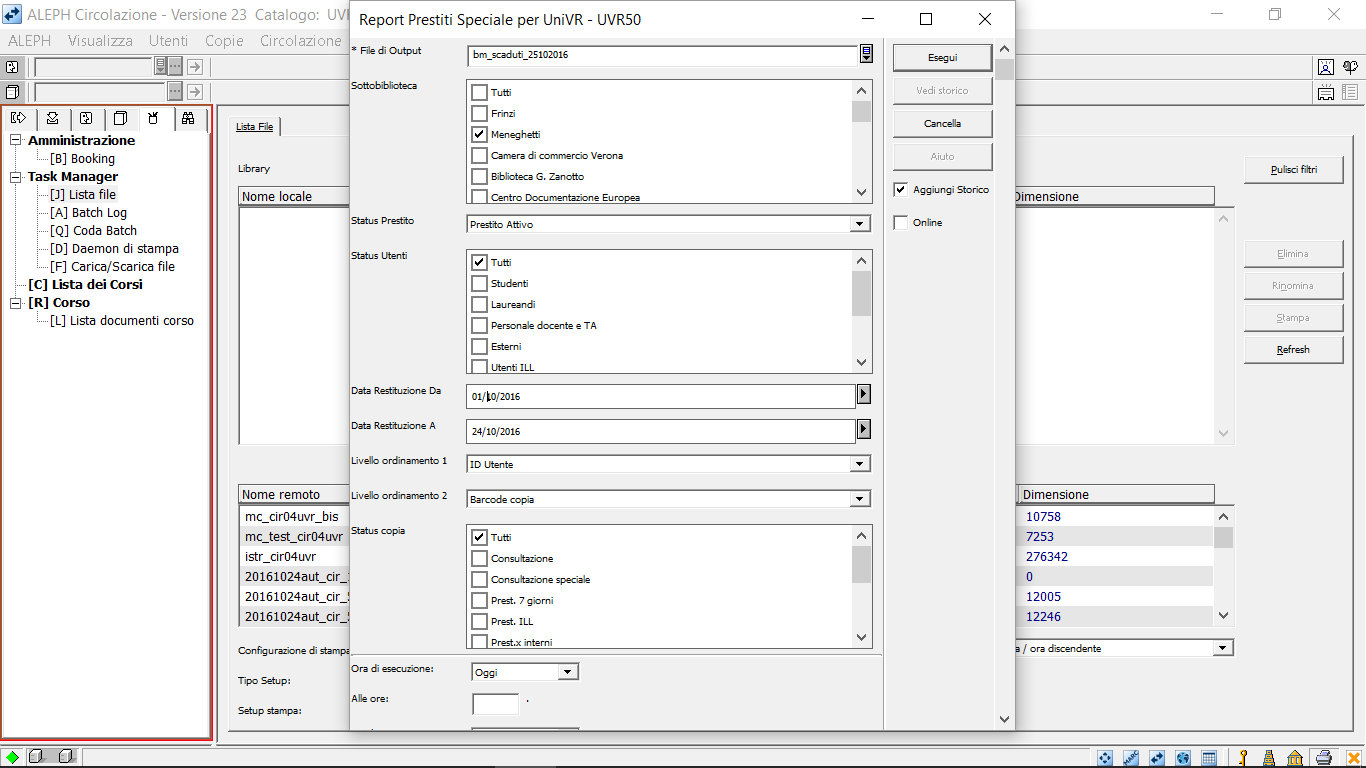The image size is (1366, 768).
Task: Click the user card icon at top right
Action: click(1326, 67)
